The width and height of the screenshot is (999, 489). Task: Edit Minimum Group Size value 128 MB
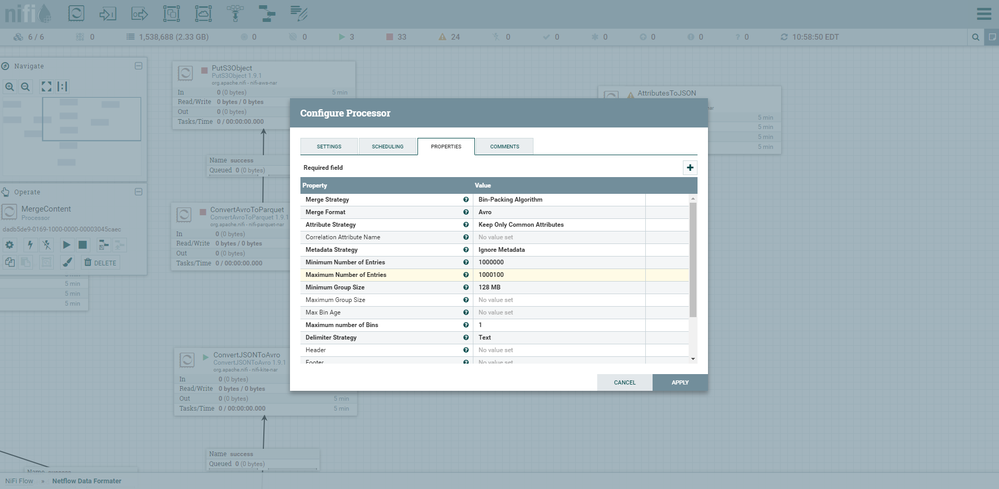pyautogui.click(x=558, y=287)
